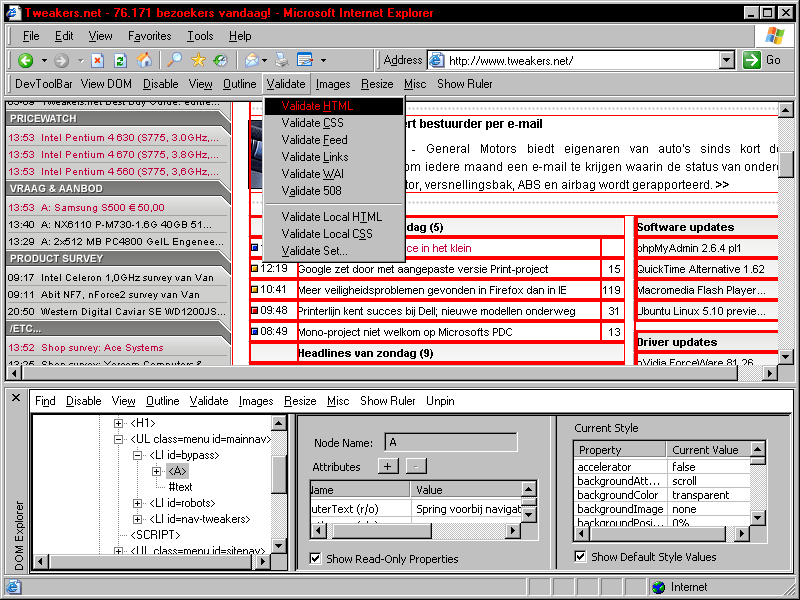Select Validate HTML menu entry
The width and height of the screenshot is (800, 600).
coord(334,106)
